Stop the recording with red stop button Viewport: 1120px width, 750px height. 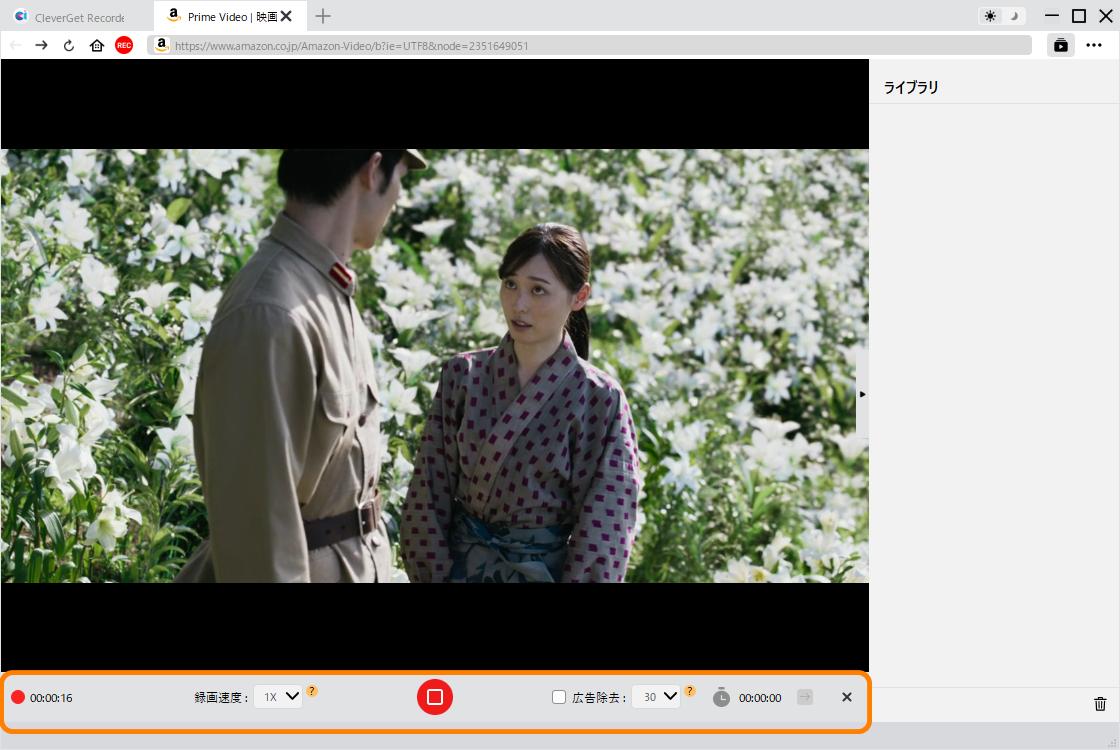[x=434, y=697]
